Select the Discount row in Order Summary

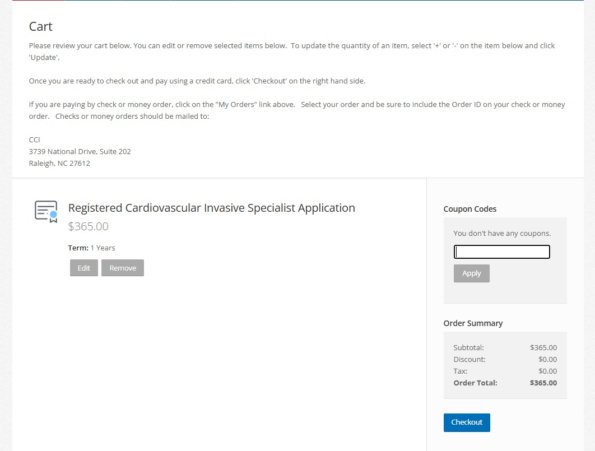tap(505, 359)
